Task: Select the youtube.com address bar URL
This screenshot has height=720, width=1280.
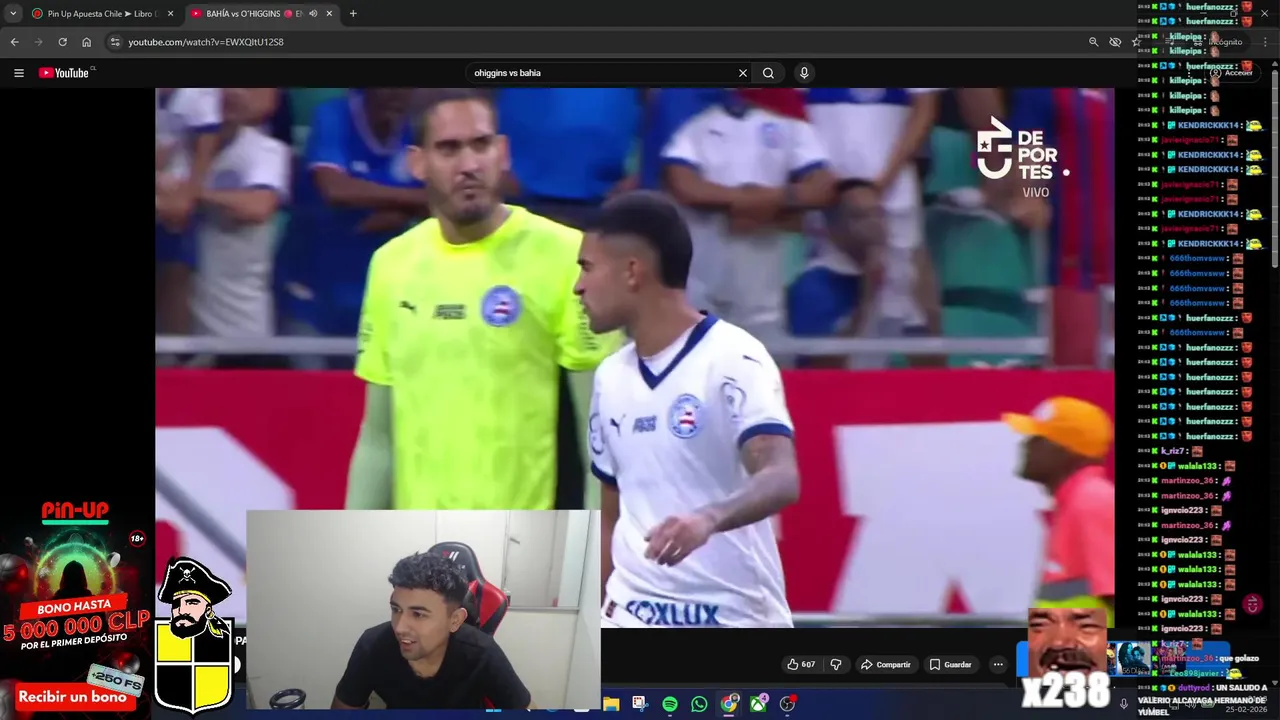Action: [x=206, y=42]
